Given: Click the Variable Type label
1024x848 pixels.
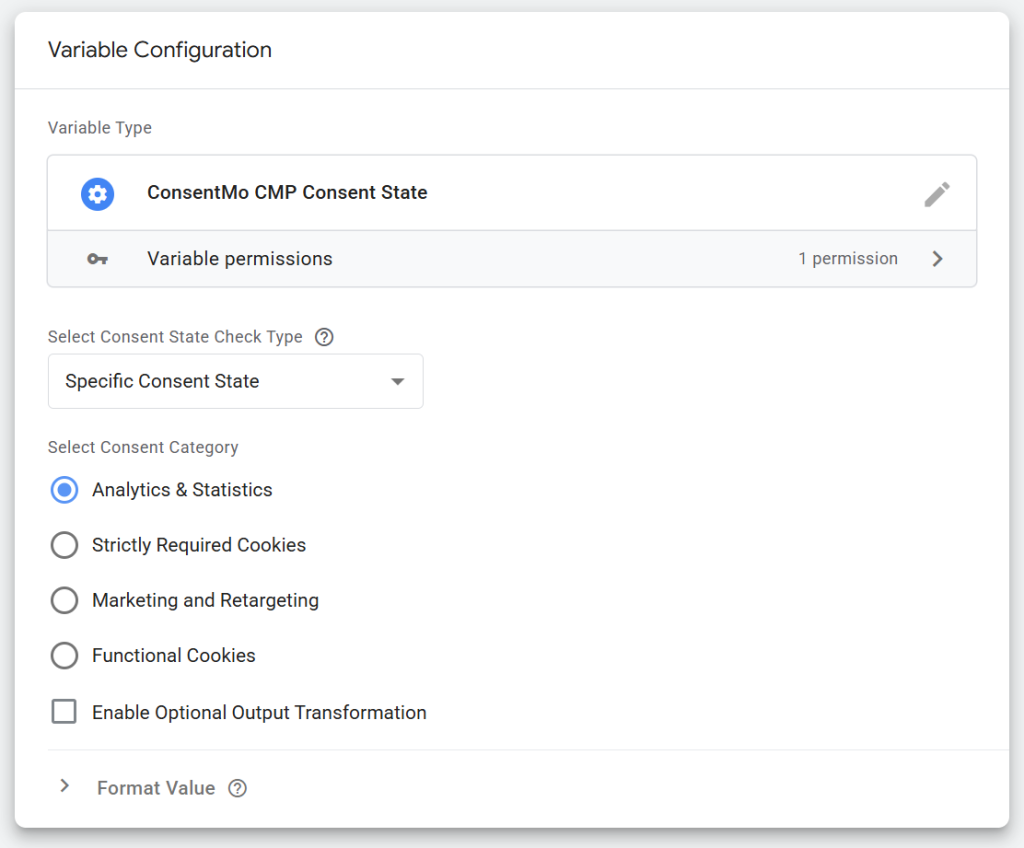Looking at the screenshot, I should [x=100, y=127].
